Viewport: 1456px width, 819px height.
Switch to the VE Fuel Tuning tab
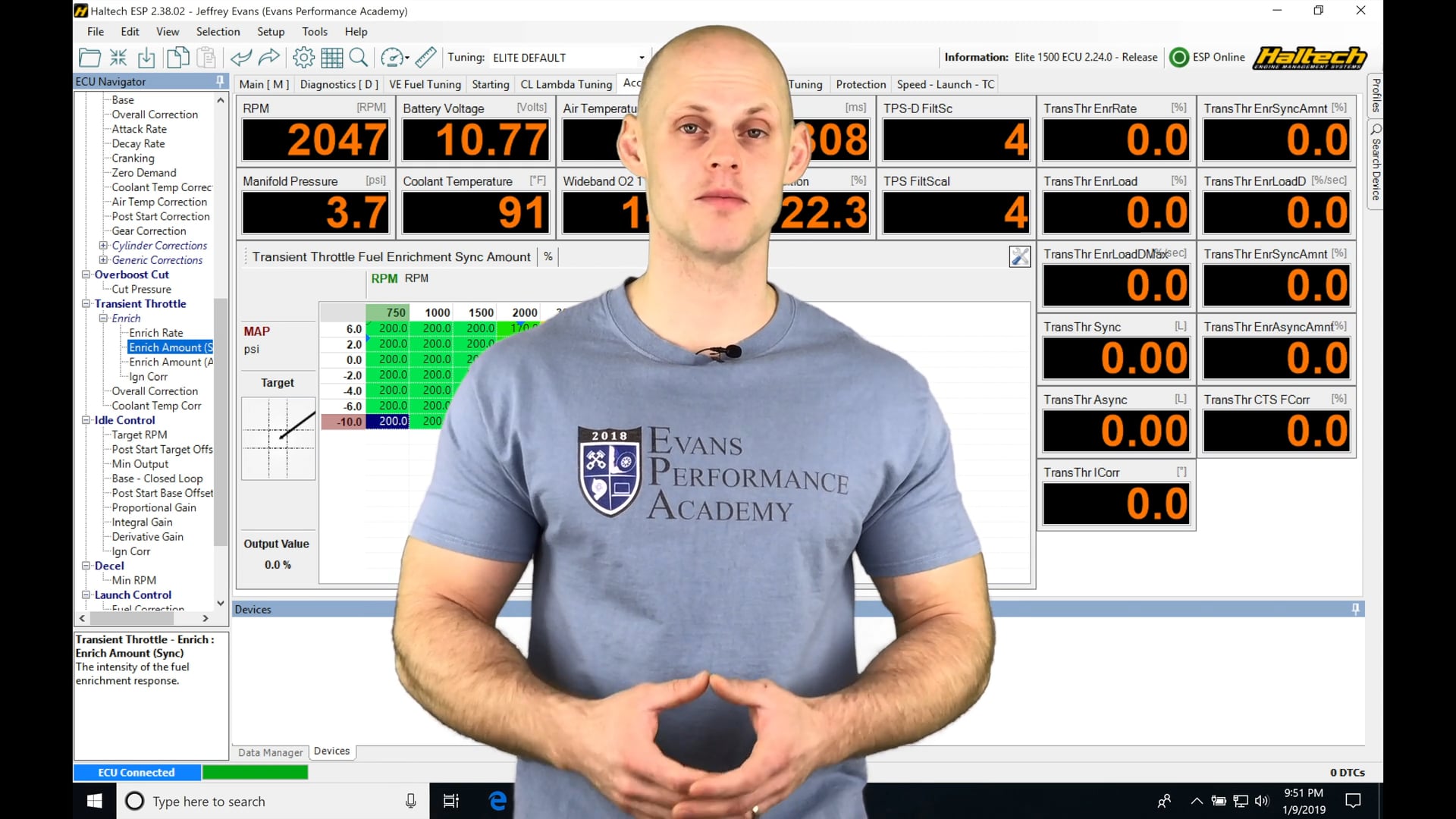425,84
